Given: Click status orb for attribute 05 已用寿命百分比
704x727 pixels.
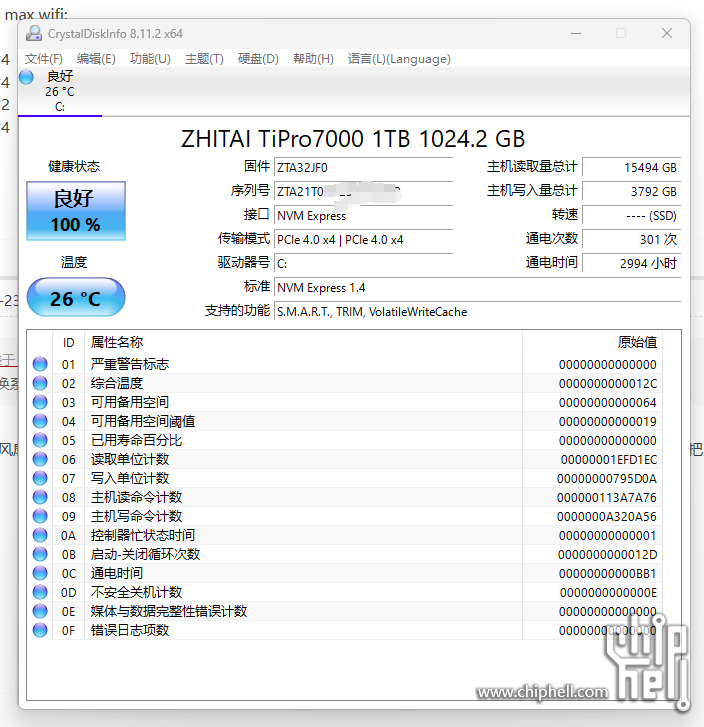Looking at the screenshot, I should pyautogui.click(x=40, y=440).
